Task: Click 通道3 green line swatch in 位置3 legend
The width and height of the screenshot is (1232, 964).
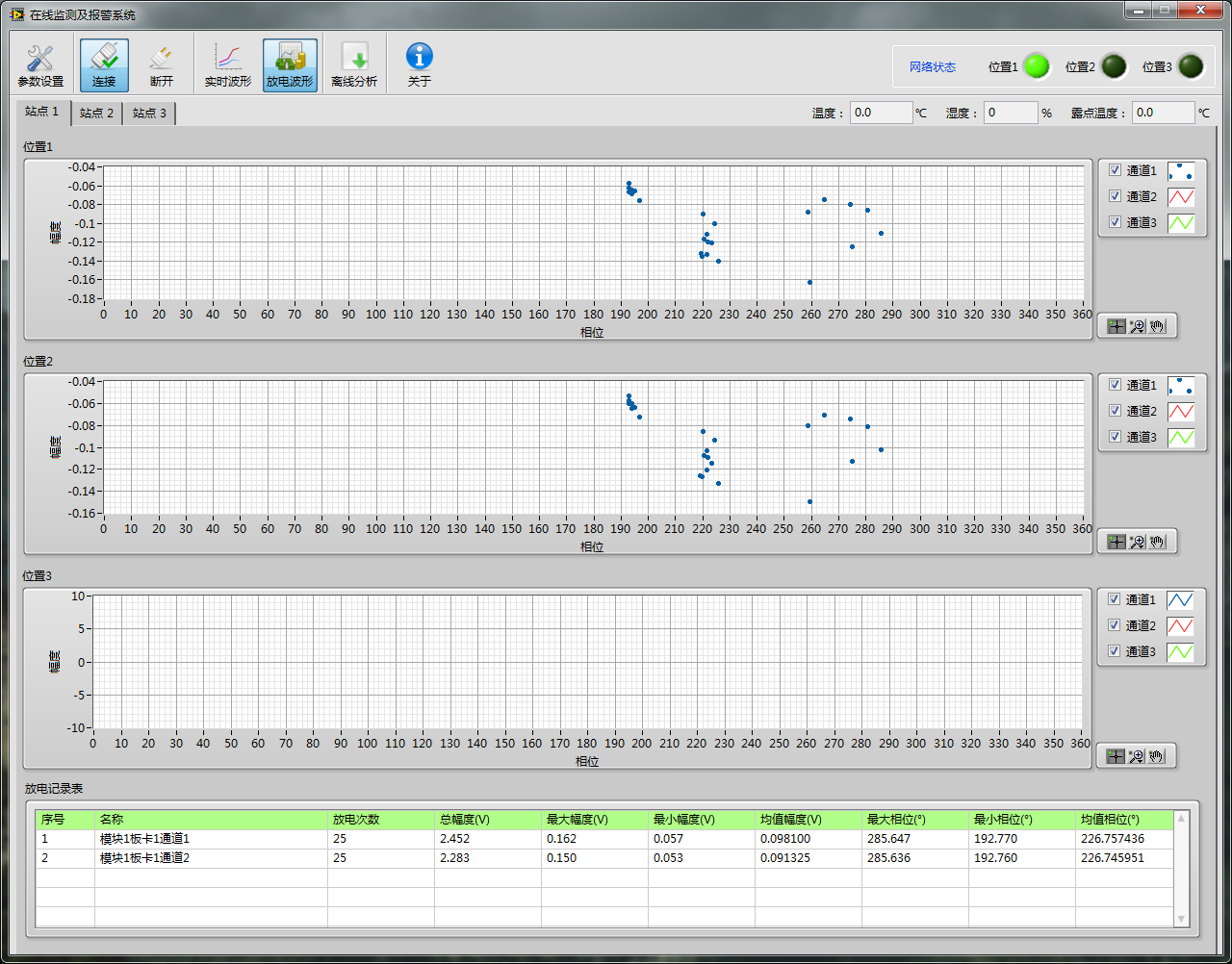Action: click(1180, 652)
